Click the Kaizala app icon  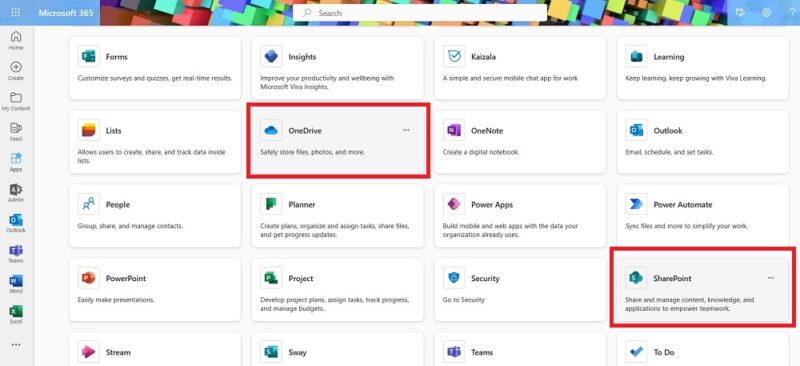pyautogui.click(x=454, y=56)
